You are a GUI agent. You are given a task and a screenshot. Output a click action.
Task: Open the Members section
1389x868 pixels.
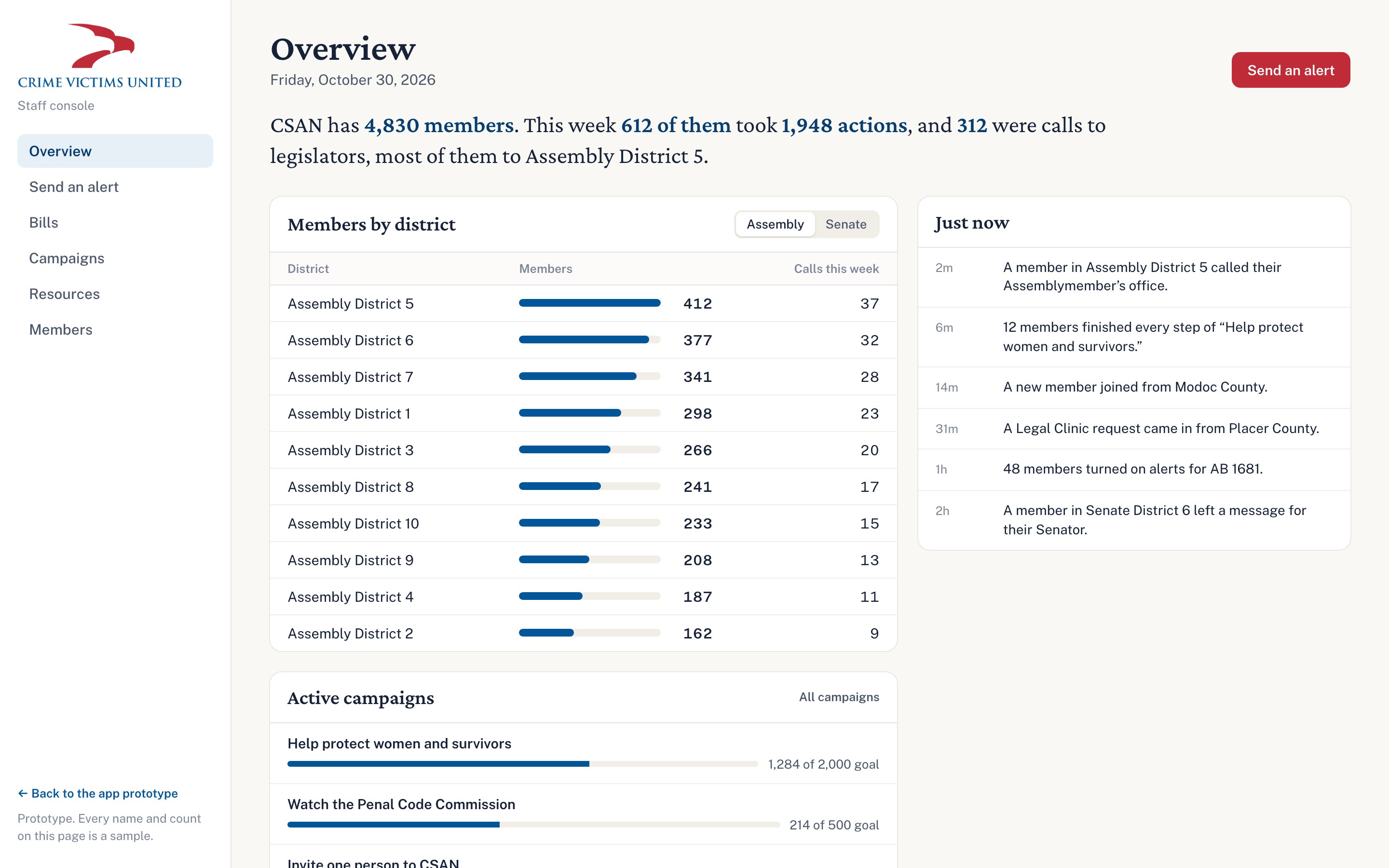115,329
